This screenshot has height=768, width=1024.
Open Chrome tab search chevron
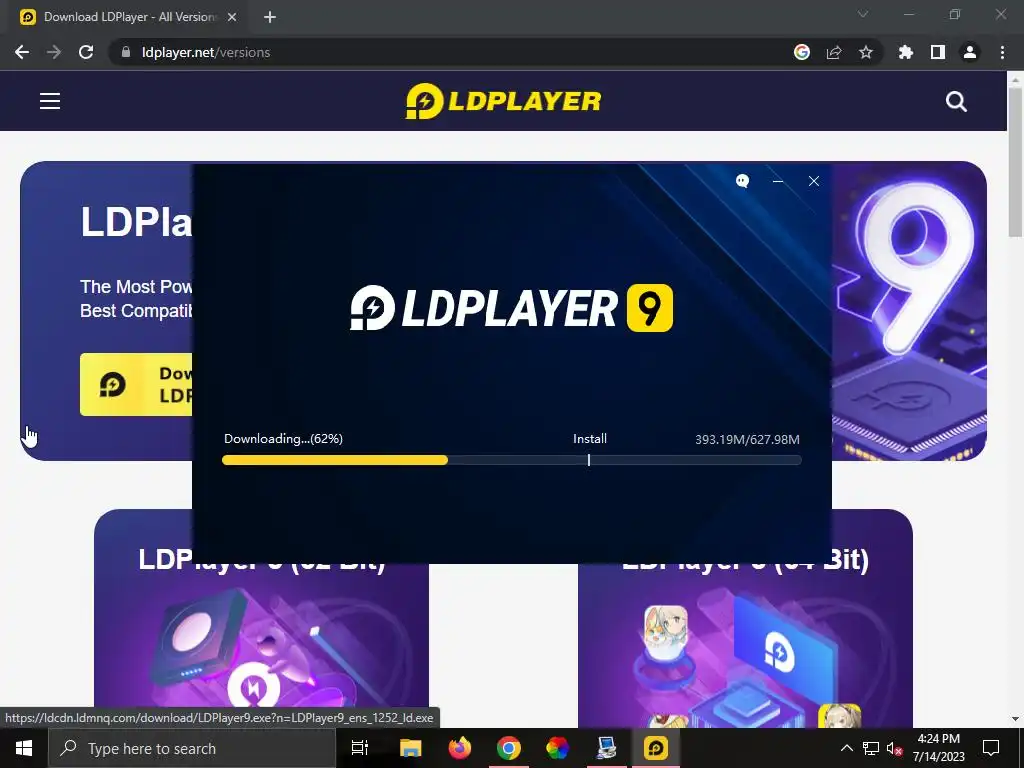click(863, 14)
